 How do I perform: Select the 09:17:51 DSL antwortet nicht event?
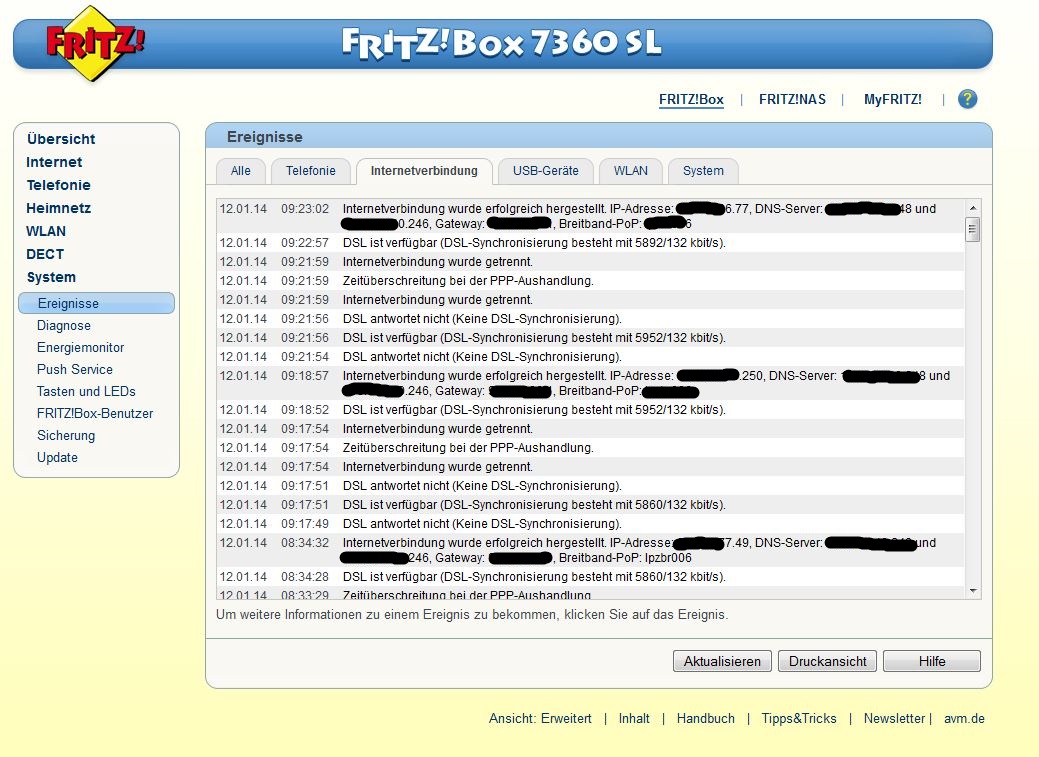click(591, 486)
